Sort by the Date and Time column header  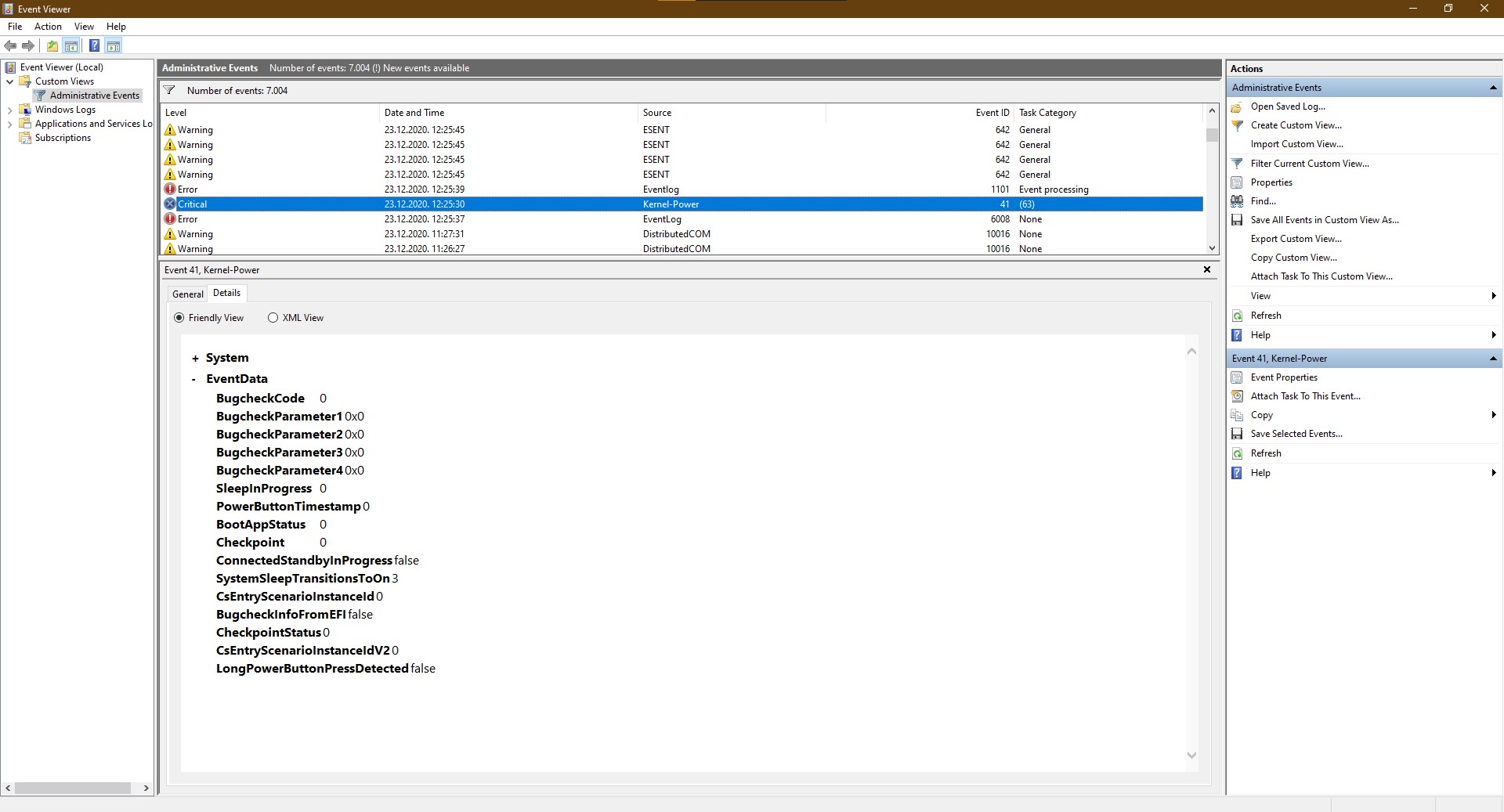pos(508,113)
